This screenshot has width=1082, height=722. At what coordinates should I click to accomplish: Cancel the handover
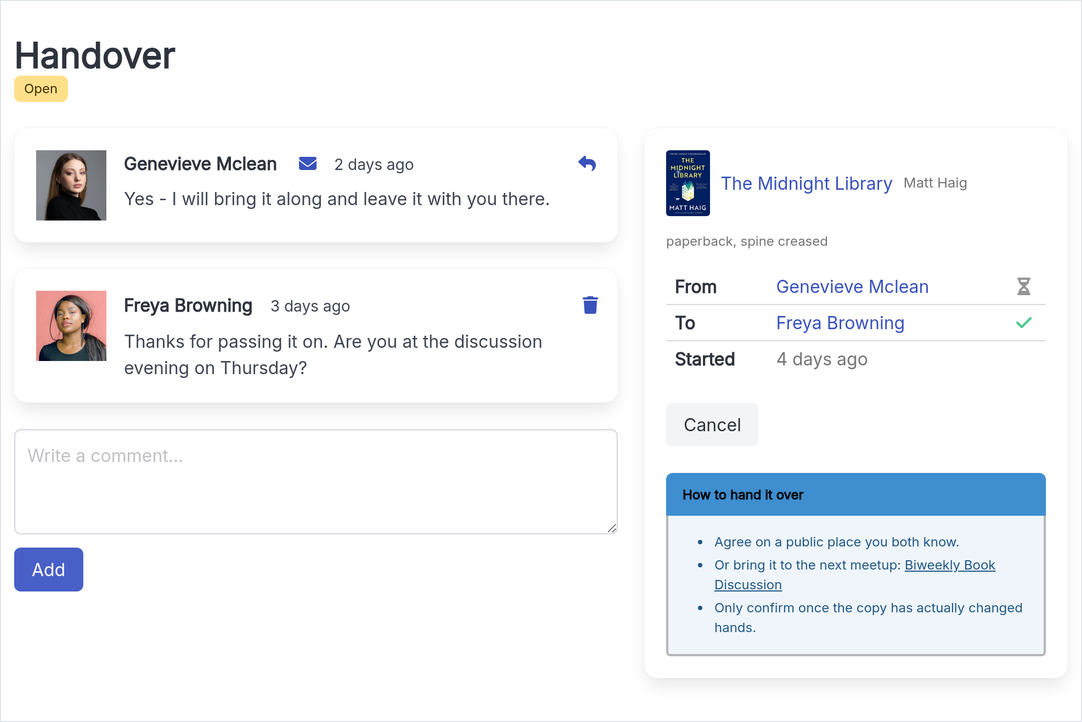(x=712, y=425)
